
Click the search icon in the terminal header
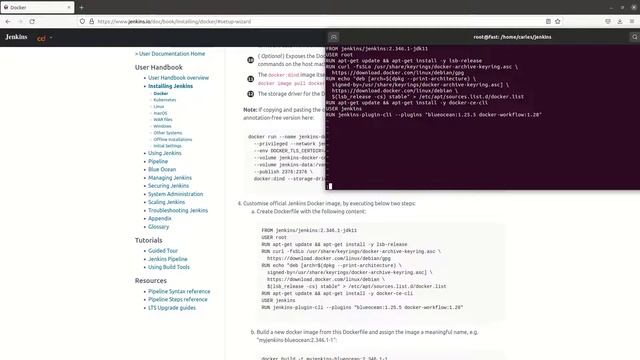[x=634, y=37]
